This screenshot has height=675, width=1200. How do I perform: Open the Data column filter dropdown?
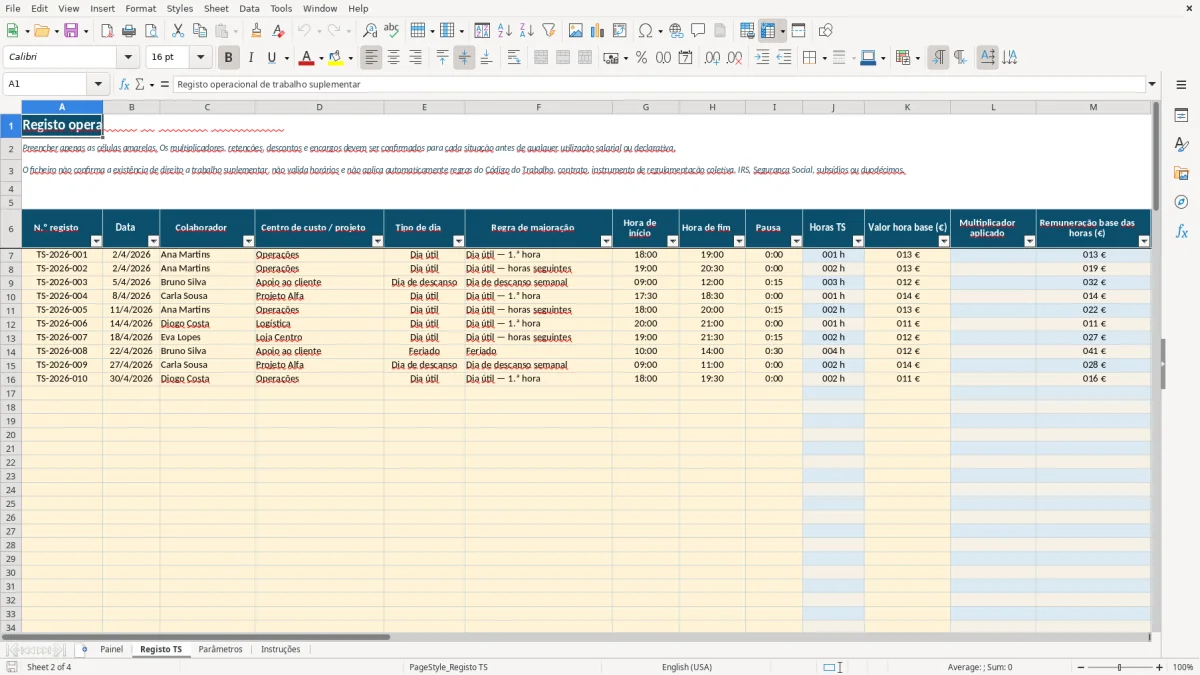[x=154, y=241]
